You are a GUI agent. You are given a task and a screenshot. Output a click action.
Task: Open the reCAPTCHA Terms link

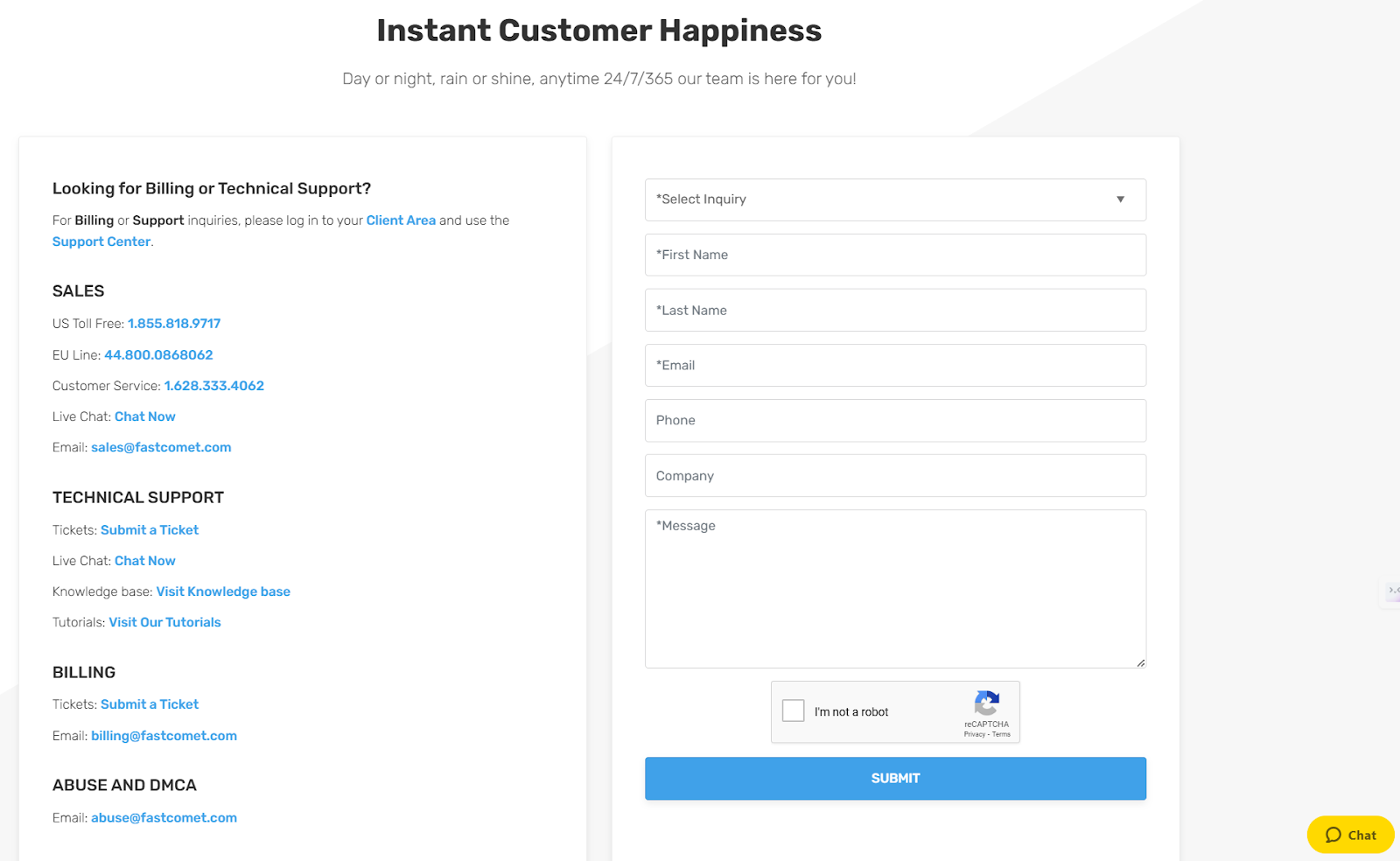[x=1001, y=734]
